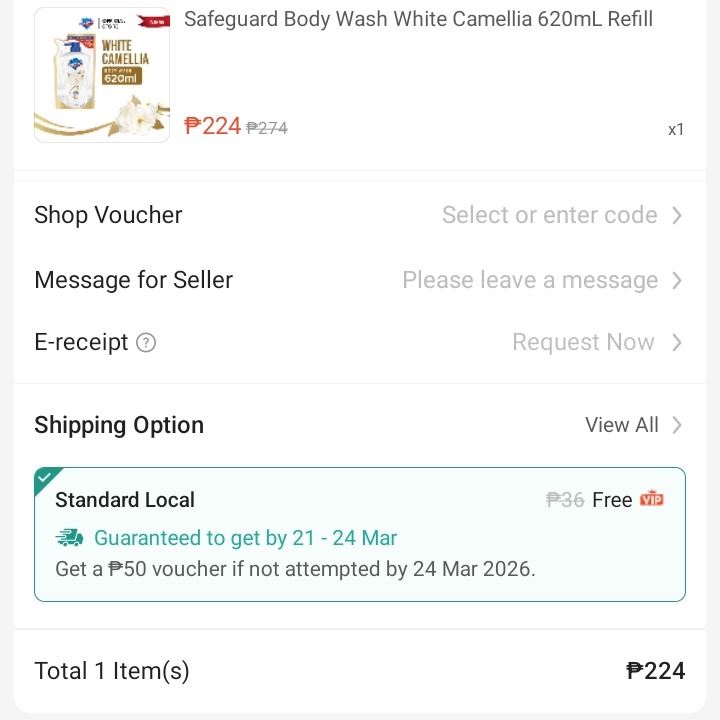Tap Guaranteed to get by 21 - 24 Mar

(x=245, y=538)
